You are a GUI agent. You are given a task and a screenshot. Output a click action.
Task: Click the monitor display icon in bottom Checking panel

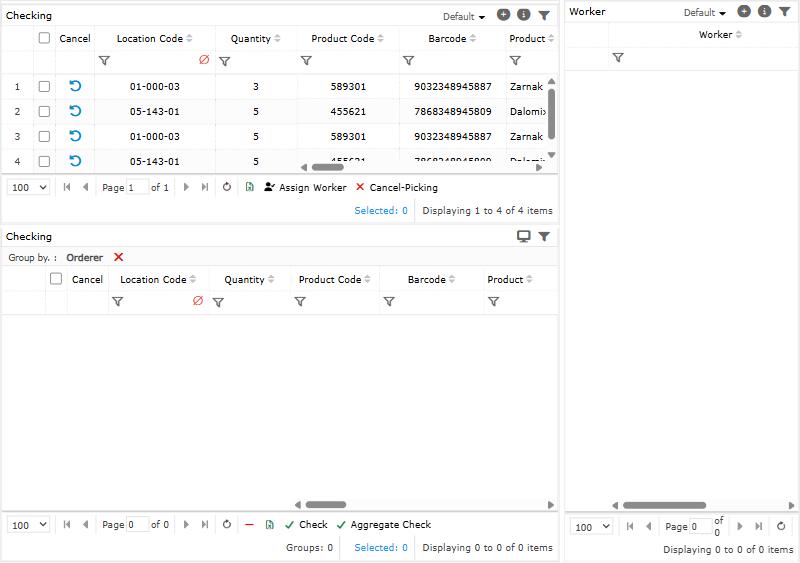tap(523, 236)
